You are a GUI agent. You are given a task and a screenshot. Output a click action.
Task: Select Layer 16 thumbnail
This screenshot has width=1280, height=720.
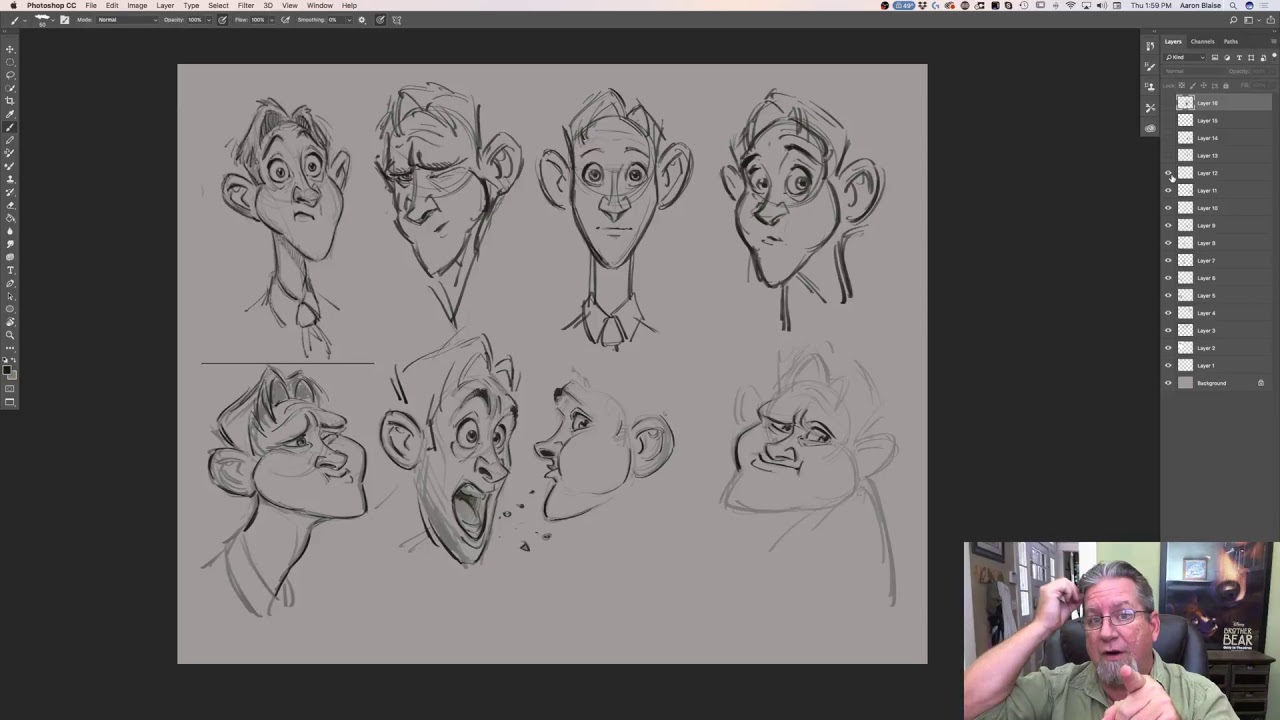(1185, 103)
